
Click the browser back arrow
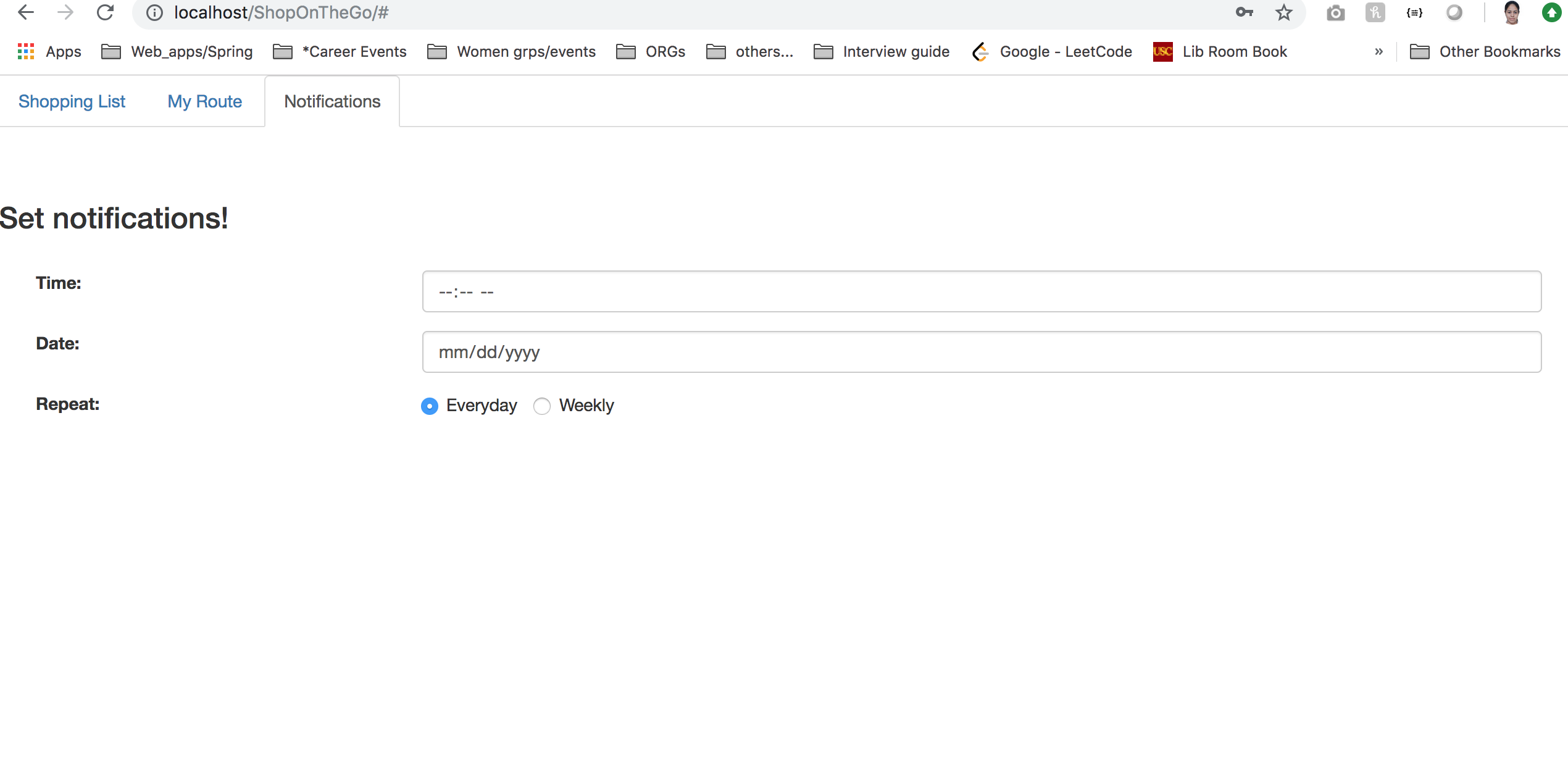coord(25,12)
